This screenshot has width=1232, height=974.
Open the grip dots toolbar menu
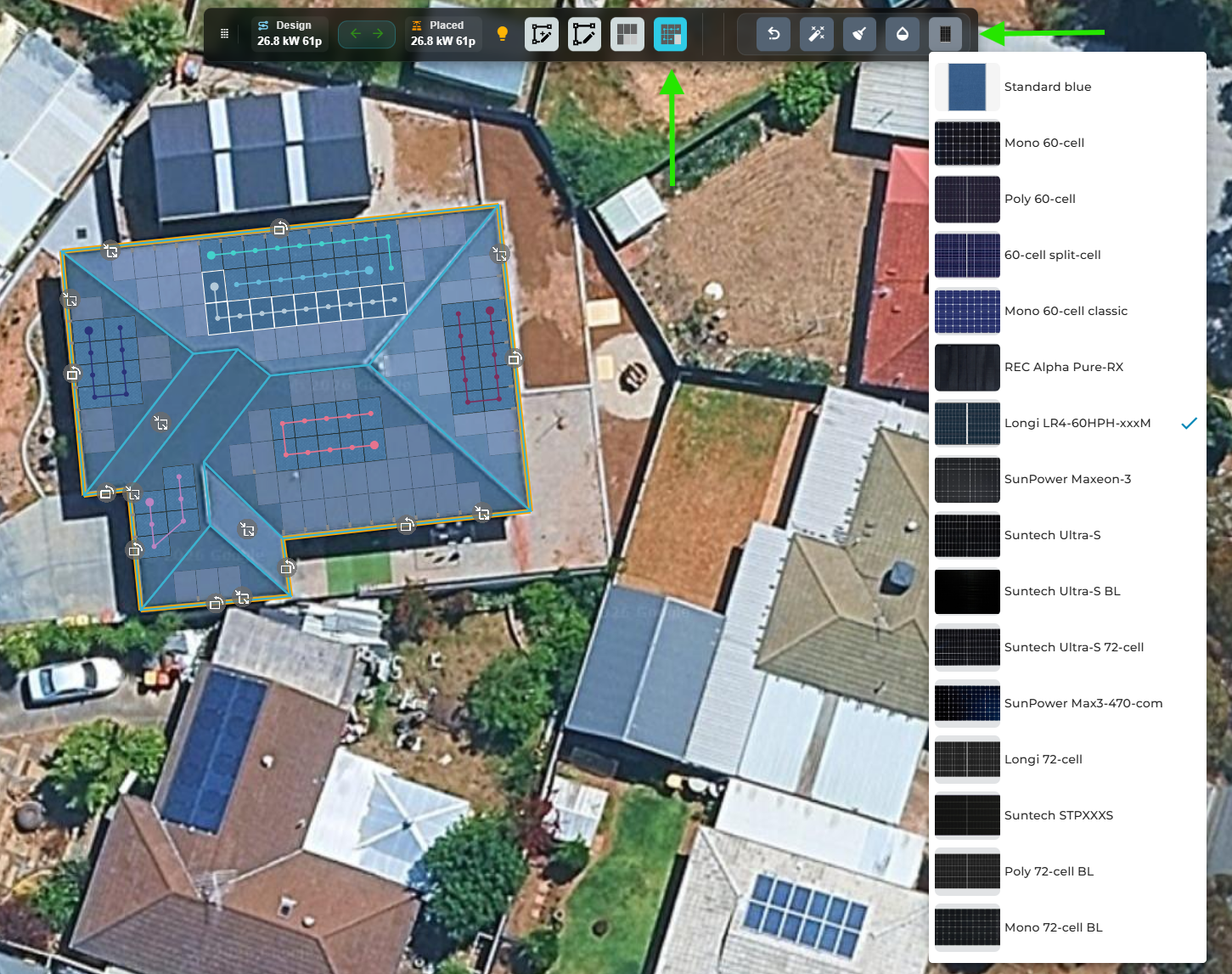pos(224,34)
